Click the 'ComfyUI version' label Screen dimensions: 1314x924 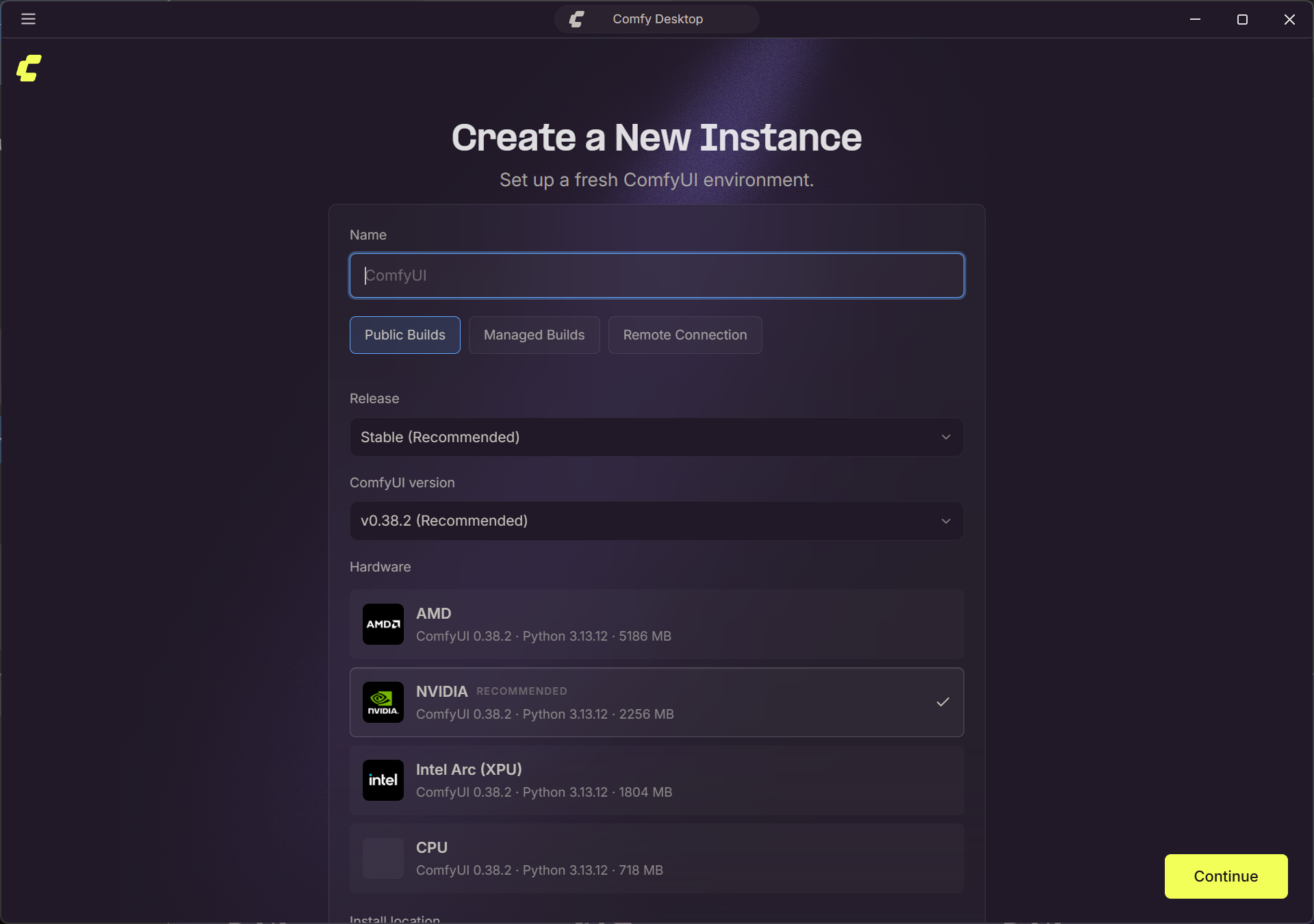(x=402, y=483)
